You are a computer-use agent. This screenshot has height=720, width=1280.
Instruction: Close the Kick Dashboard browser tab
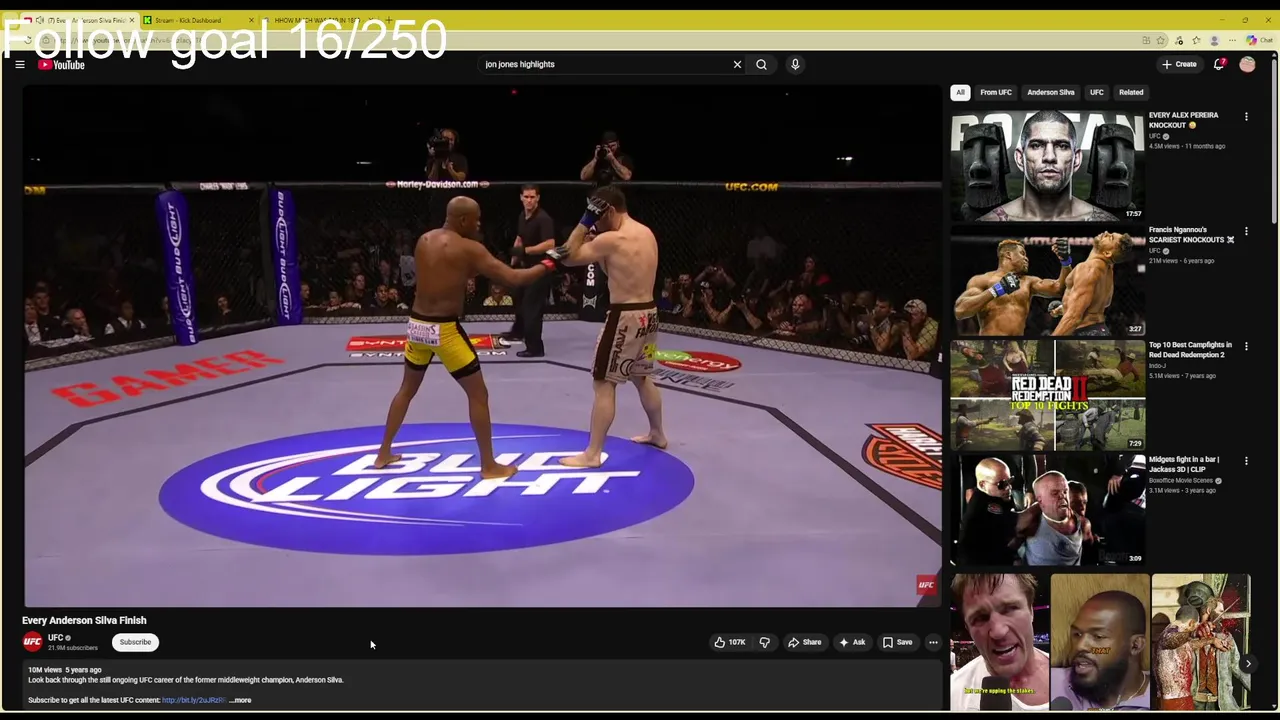point(251,20)
